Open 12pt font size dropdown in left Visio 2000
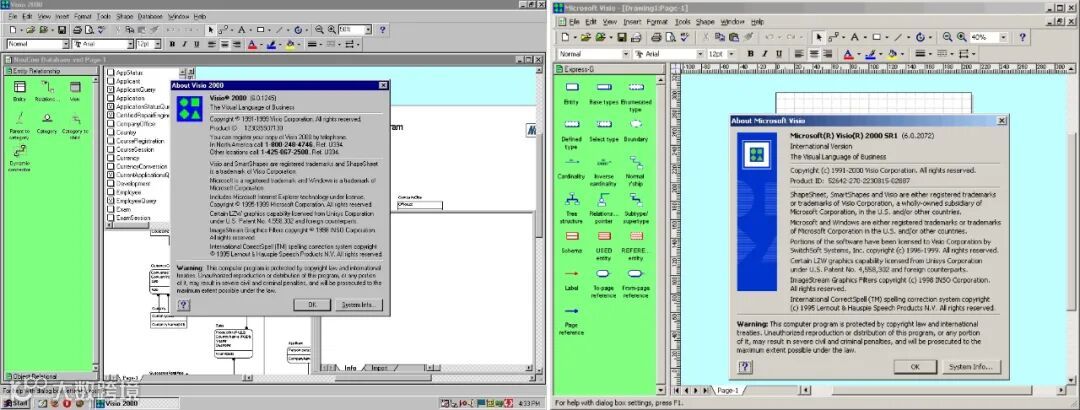This screenshot has width=1080, height=410. (x=158, y=44)
